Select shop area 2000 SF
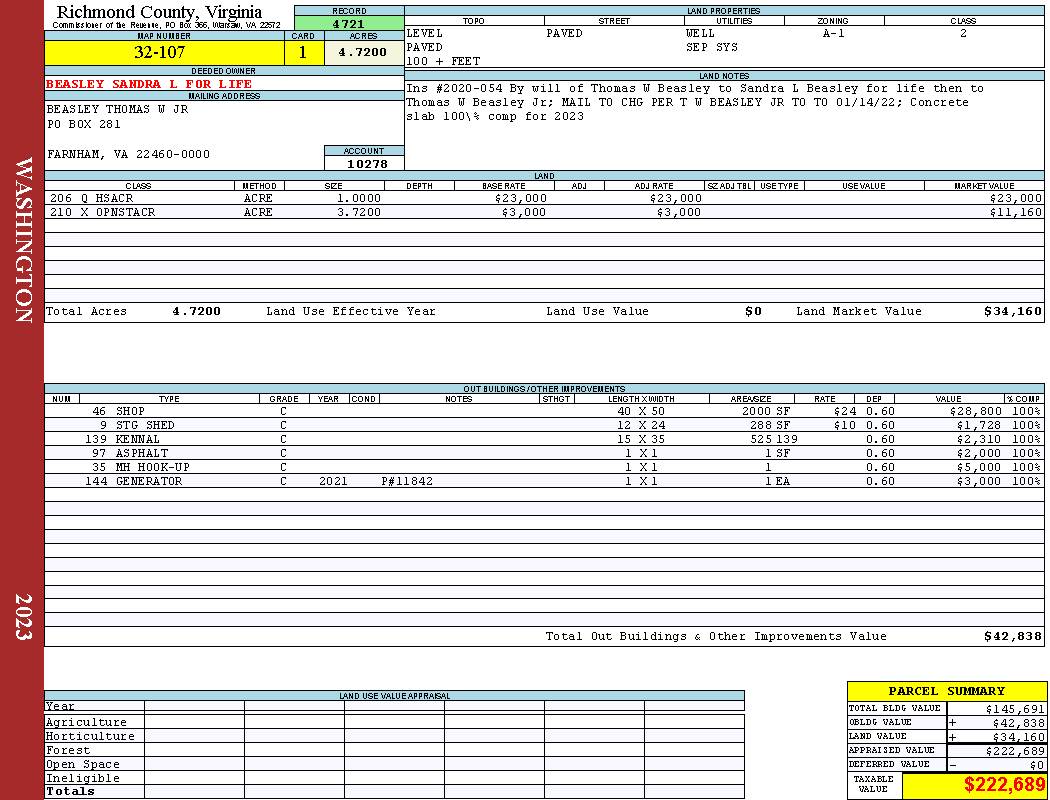Viewport: 1050px width, 800px height. click(x=766, y=411)
